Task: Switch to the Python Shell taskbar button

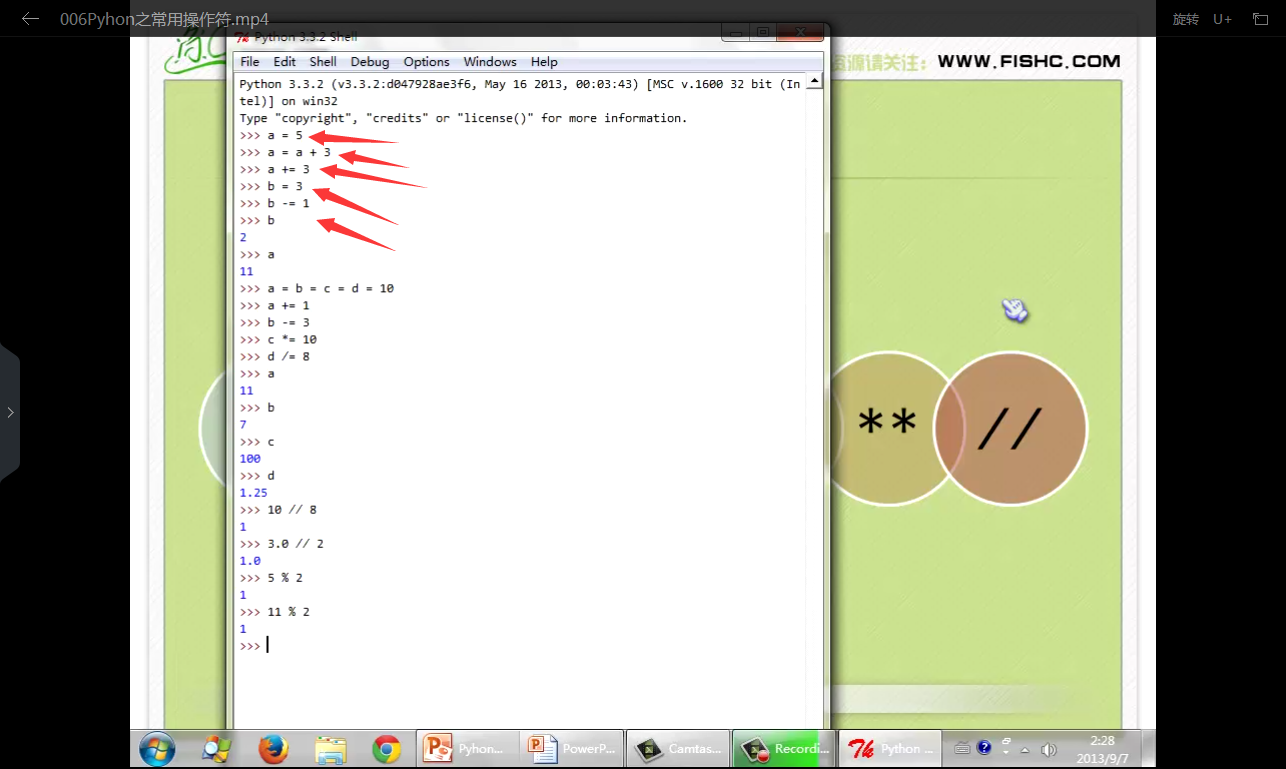Action: coord(888,748)
